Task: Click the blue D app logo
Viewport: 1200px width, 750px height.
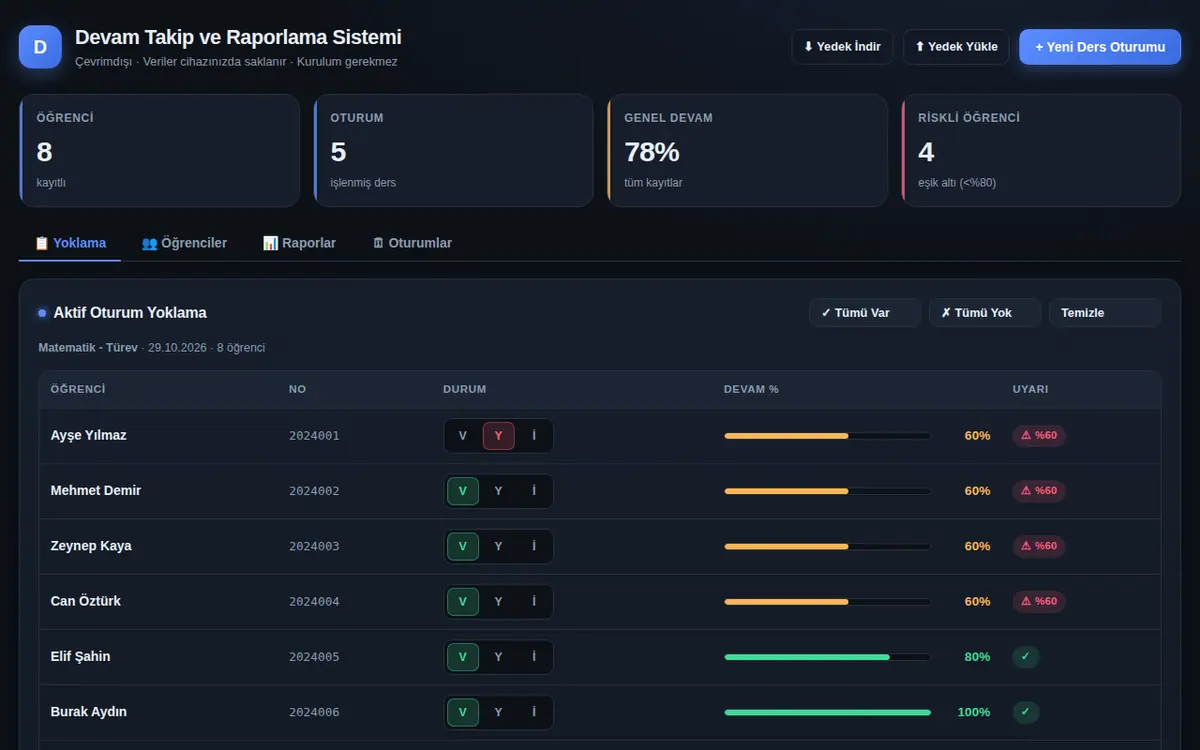Action: tap(40, 47)
